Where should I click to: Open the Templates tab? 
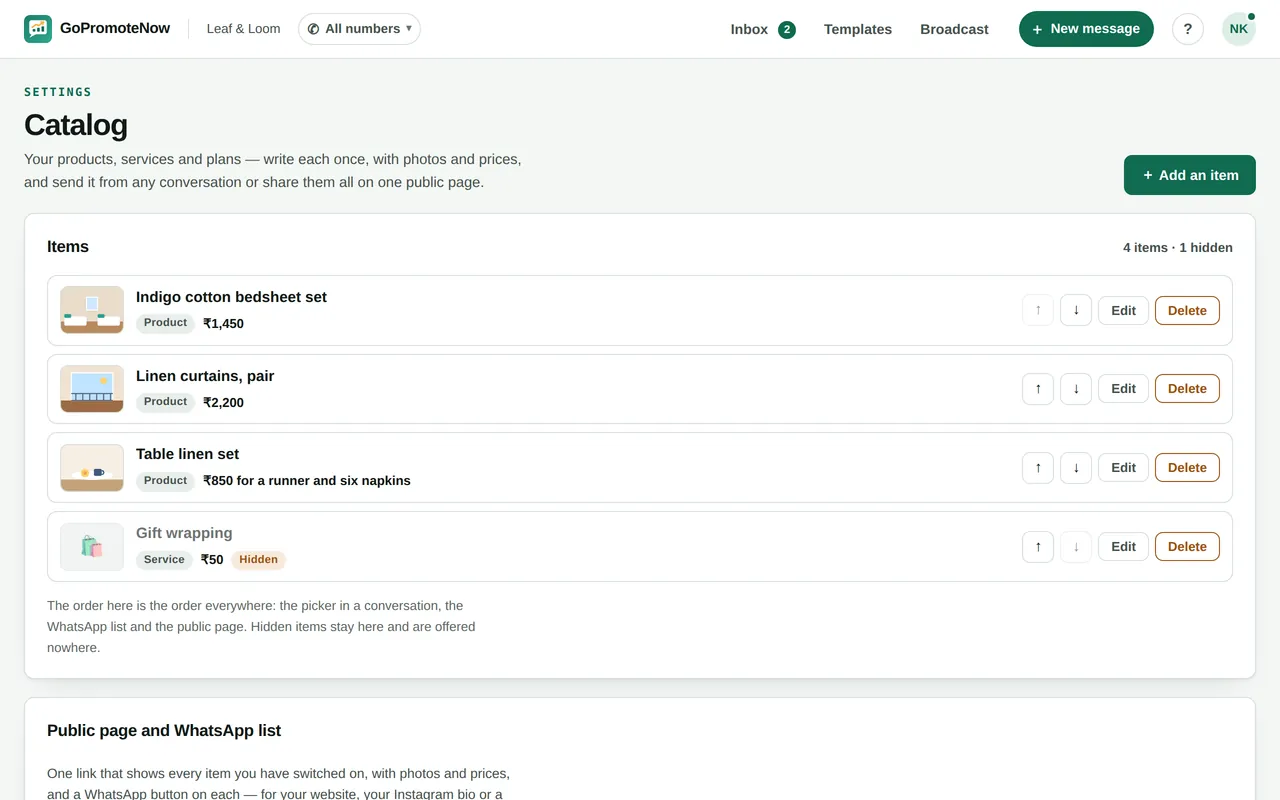(858, 29)
